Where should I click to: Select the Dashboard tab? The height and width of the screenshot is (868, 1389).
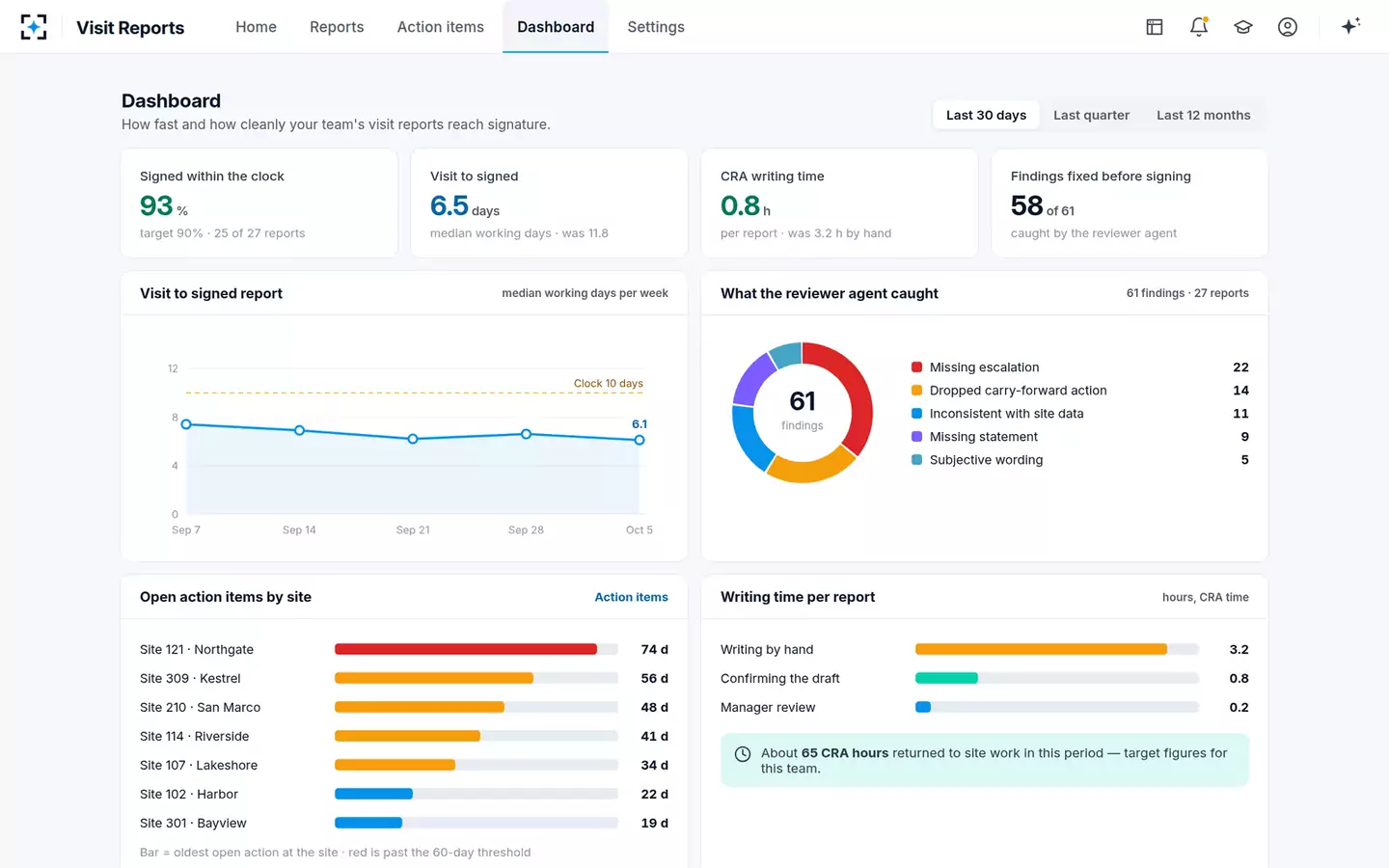[556, 27]
